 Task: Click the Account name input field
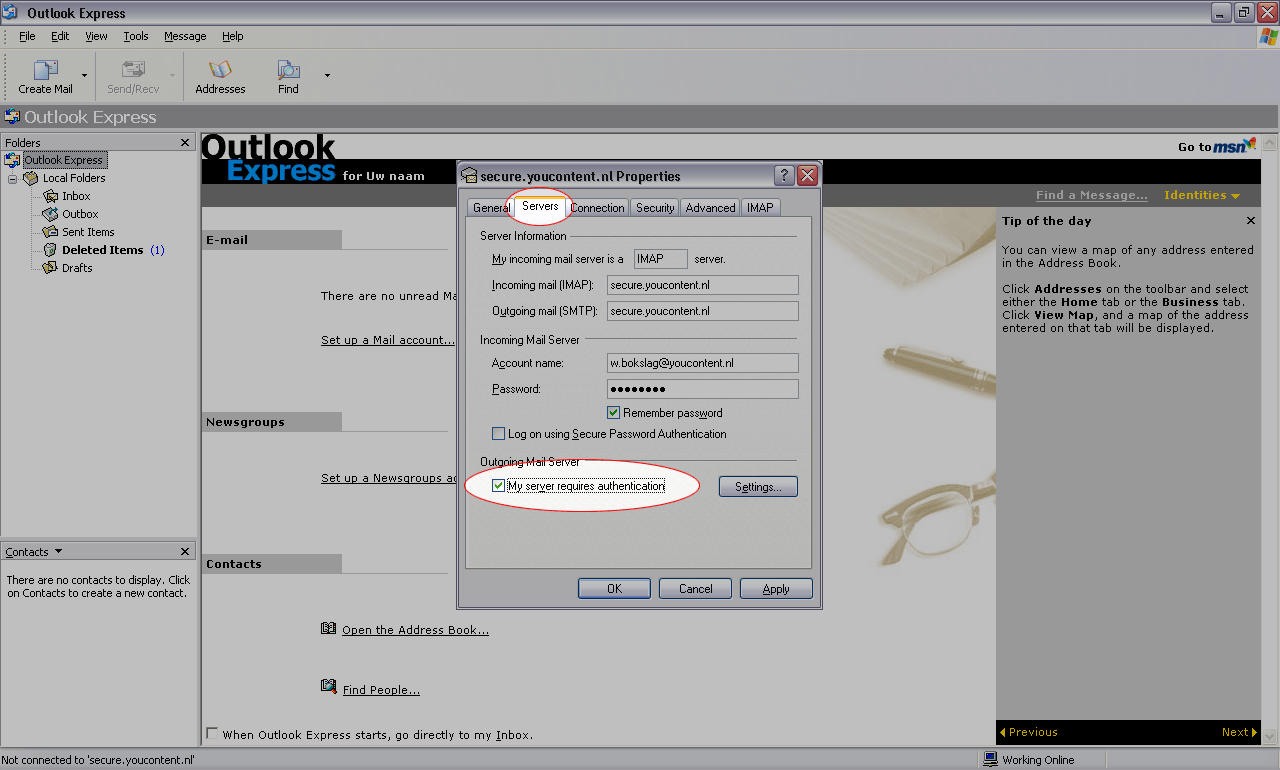(702, 363)
